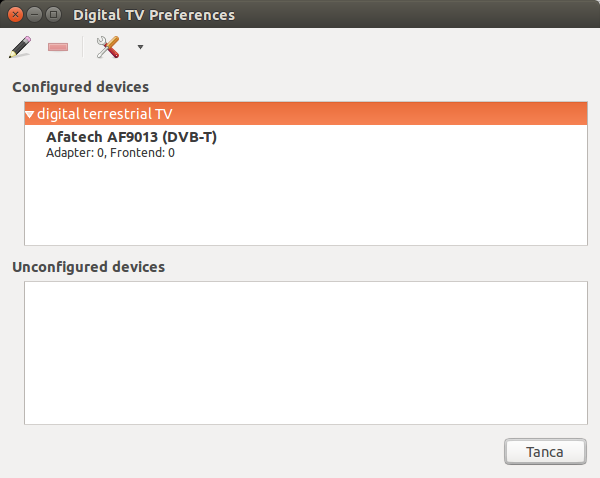This screenshot has height=478, width=600.
Task: Click the pencil edit device icon
Action: pyautogui.click(x=19, y=47)
